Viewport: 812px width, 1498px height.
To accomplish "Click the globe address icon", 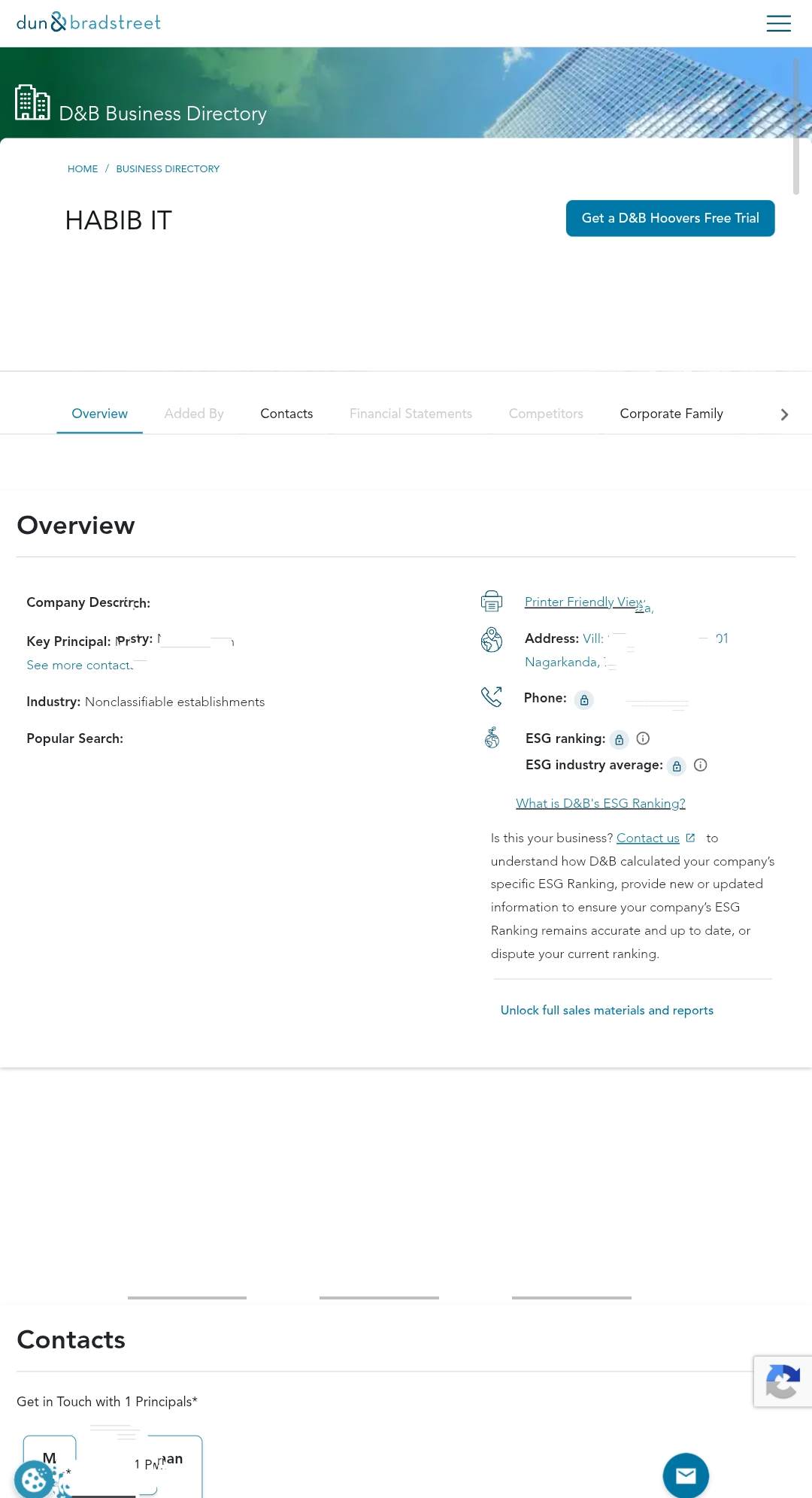I will [x=492, y=640].
